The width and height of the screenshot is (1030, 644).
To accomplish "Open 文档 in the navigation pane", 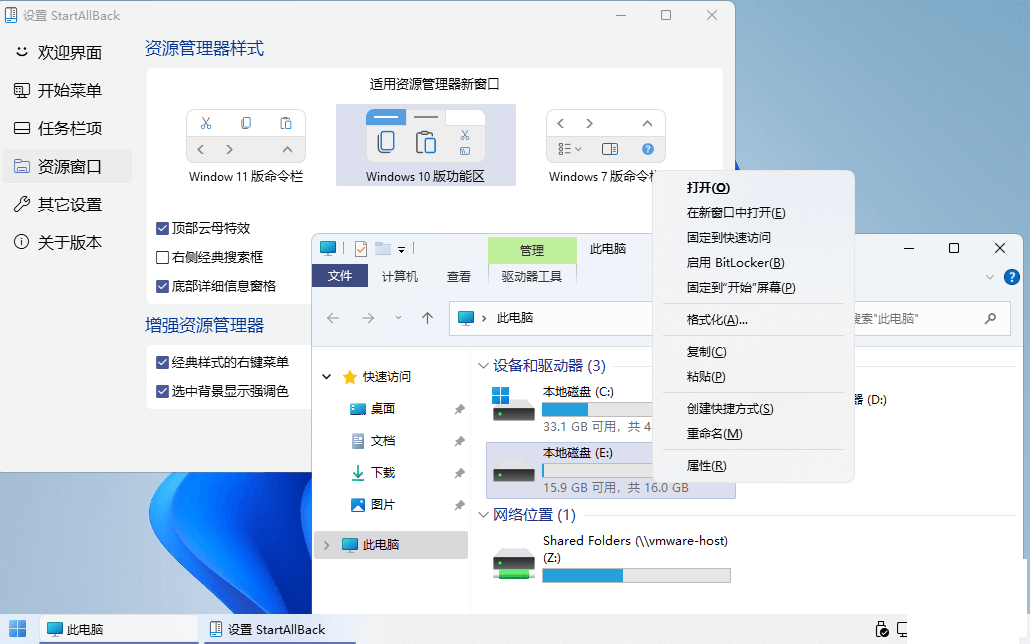I will (382, 441).
